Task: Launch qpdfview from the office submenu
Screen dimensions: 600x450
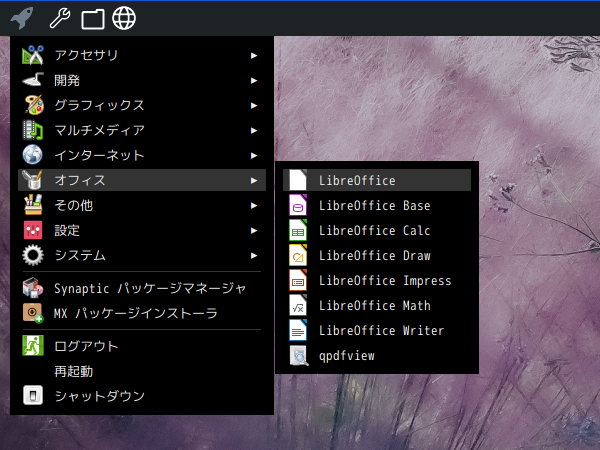Action: (x=377, y=355)
